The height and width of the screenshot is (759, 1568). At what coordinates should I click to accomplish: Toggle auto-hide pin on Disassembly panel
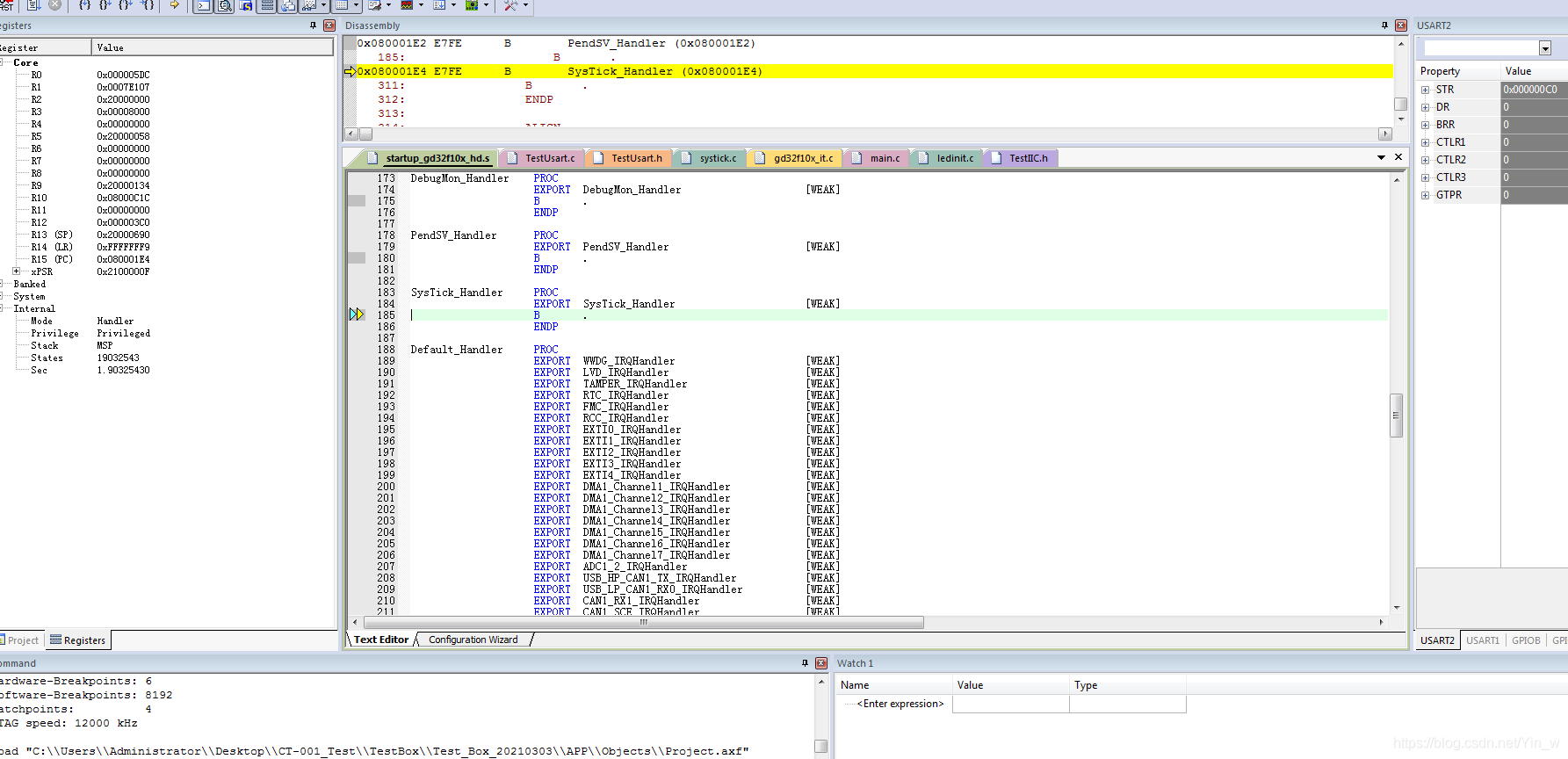click(x=1384, y=25)
